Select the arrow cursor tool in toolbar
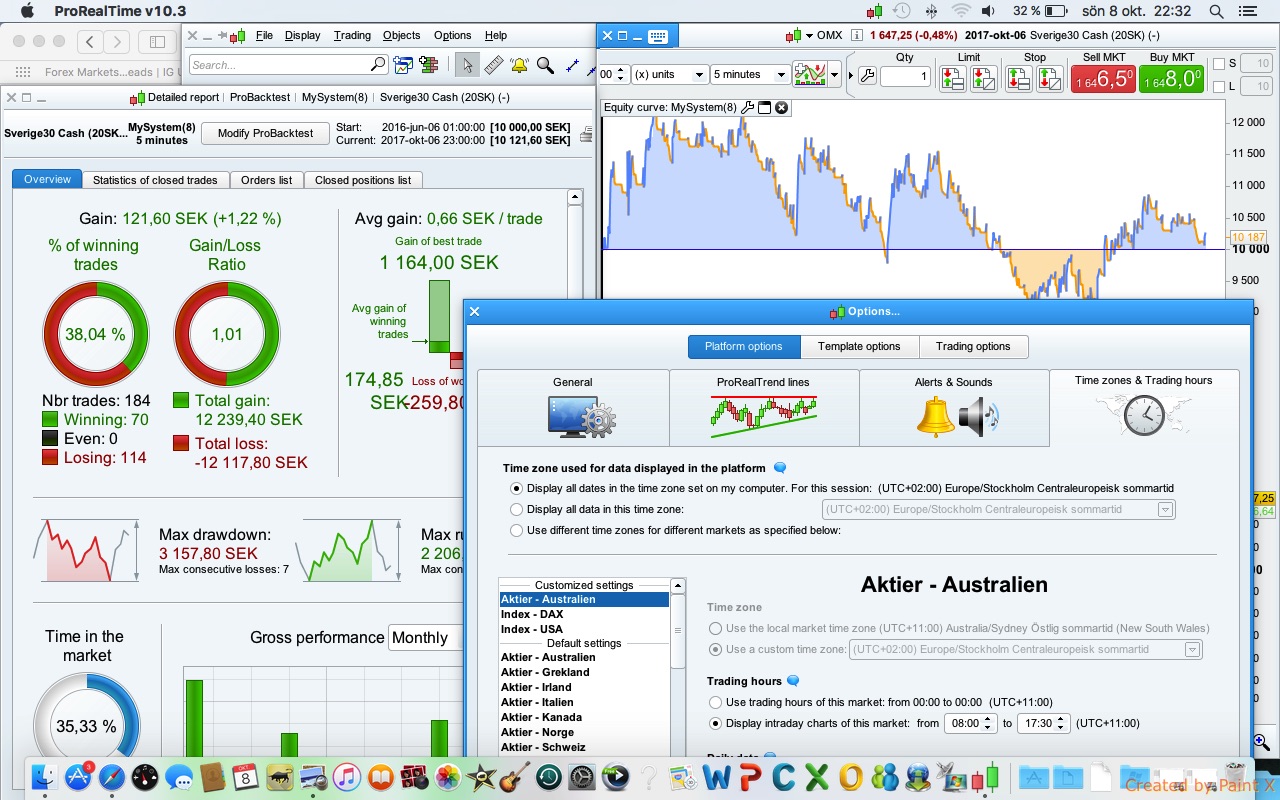The width and height of the screenshot is (1280, 800). click(466, 65)
